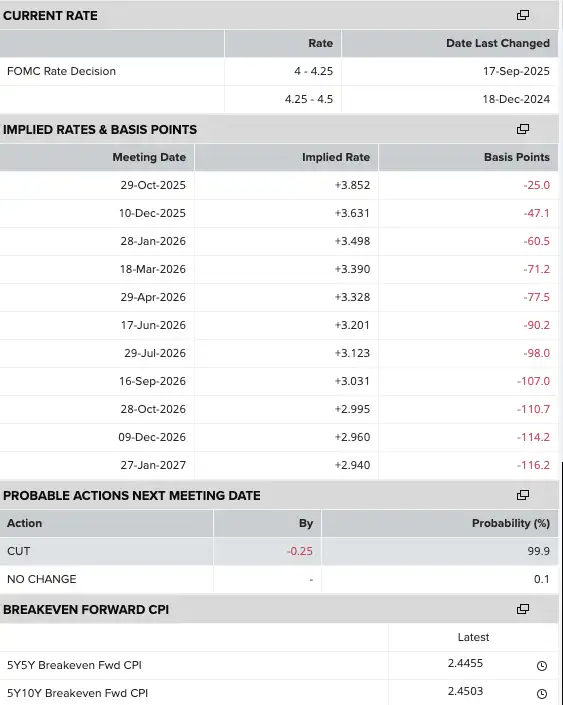
Task: Select the 29-Oct-2025 meeting row
Action: pos(279,185)
